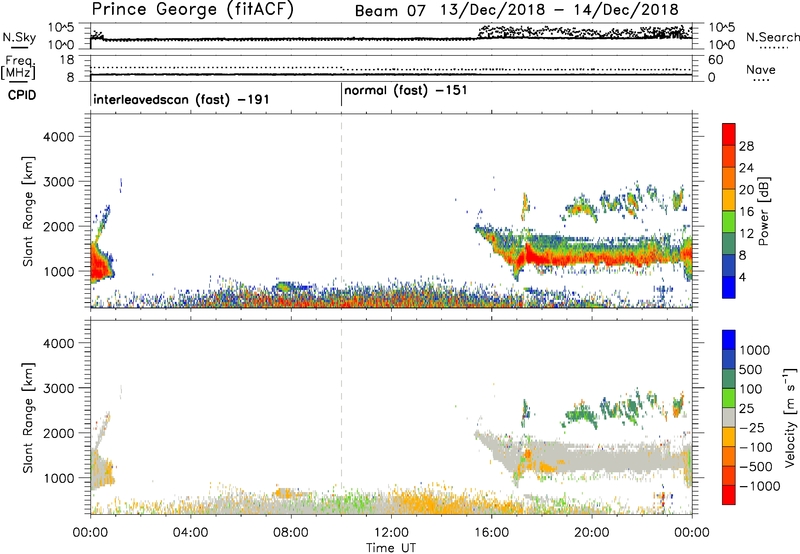The height and width of the screenshot is (554, 800).
Task: Click the date range '13/Dec/2018 - 14/Dec/2018'
Action: (559, 10)
